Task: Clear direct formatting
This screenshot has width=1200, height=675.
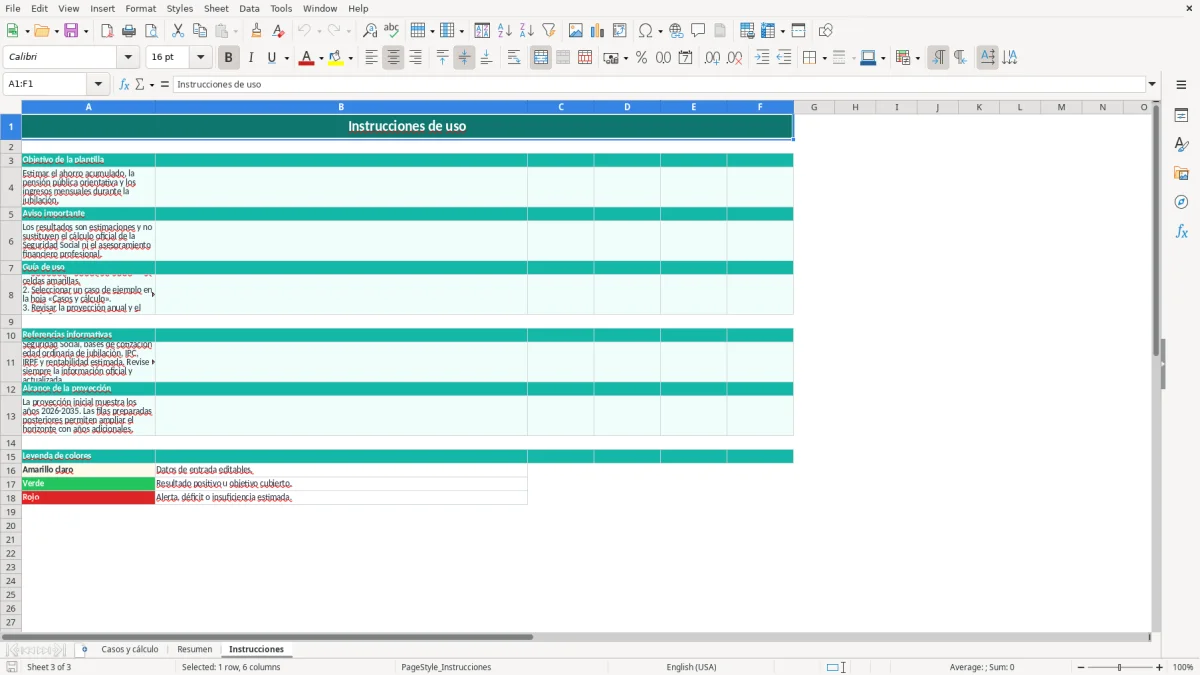Action: pos(279,31)
